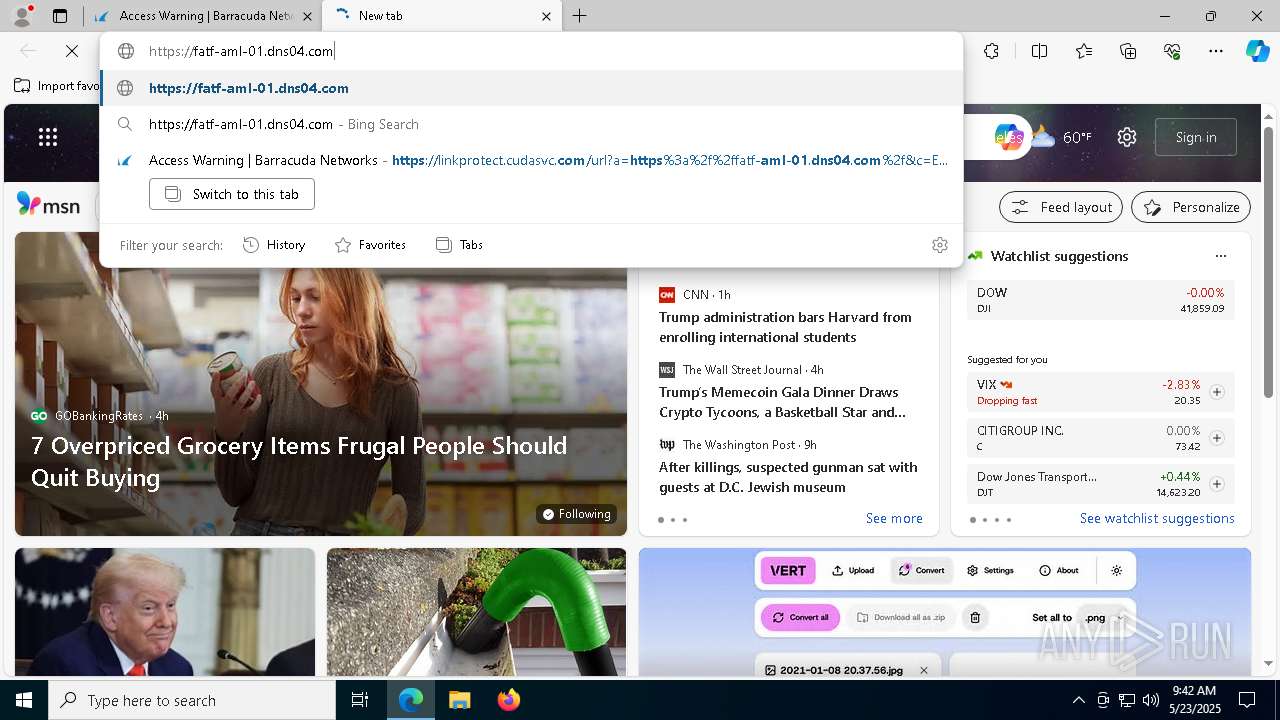Open Washington Post D.C. museum article

click(788, 477)
